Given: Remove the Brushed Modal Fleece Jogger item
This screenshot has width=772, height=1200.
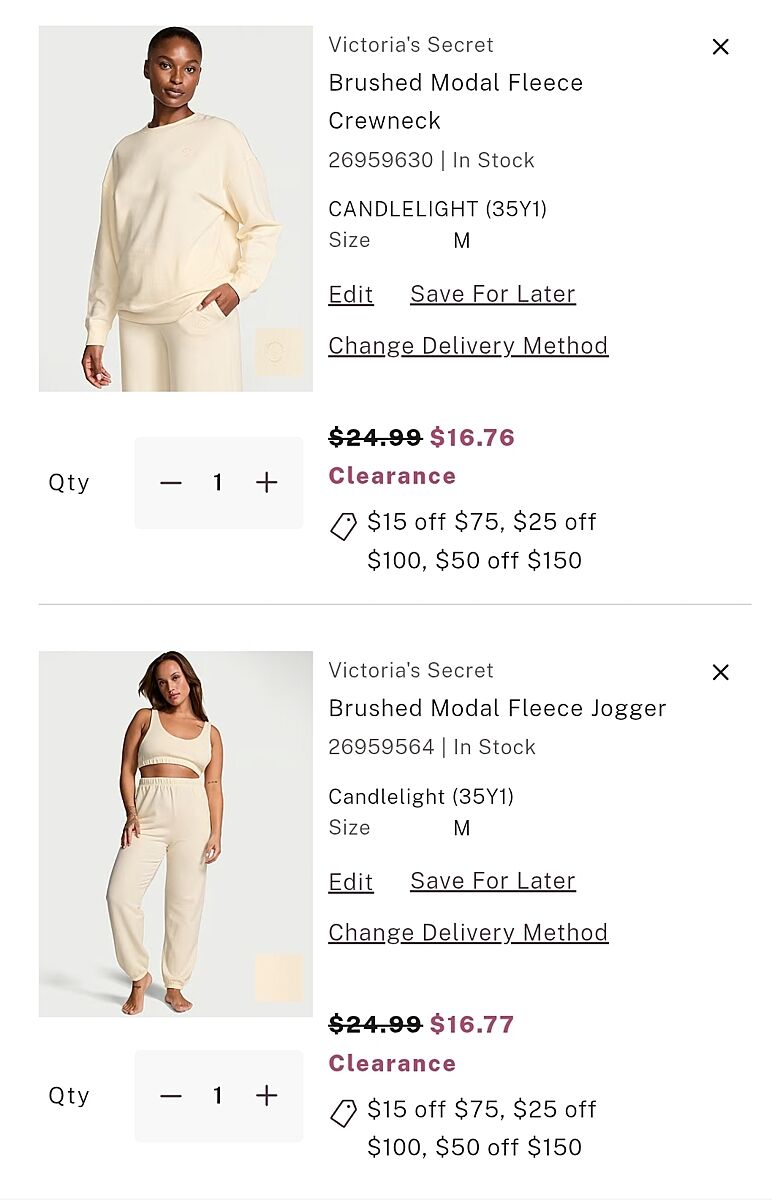Looking at the screenshot, I should pos(720,673).
